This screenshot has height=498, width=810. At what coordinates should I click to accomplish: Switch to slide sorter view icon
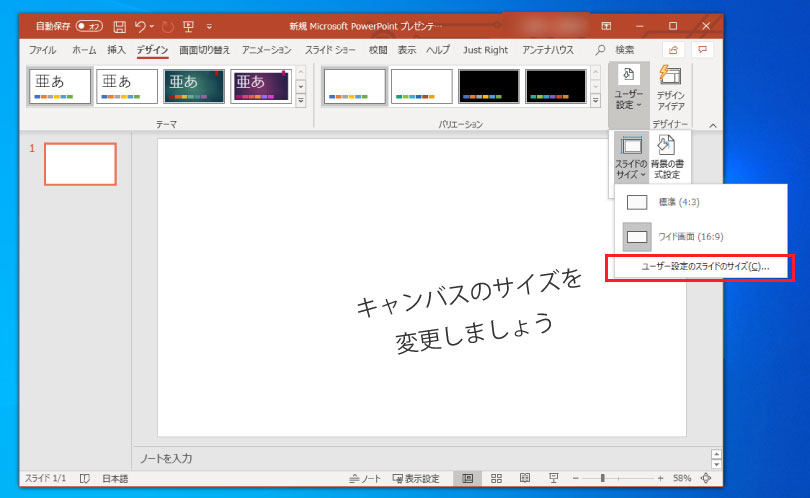(496, 479)
